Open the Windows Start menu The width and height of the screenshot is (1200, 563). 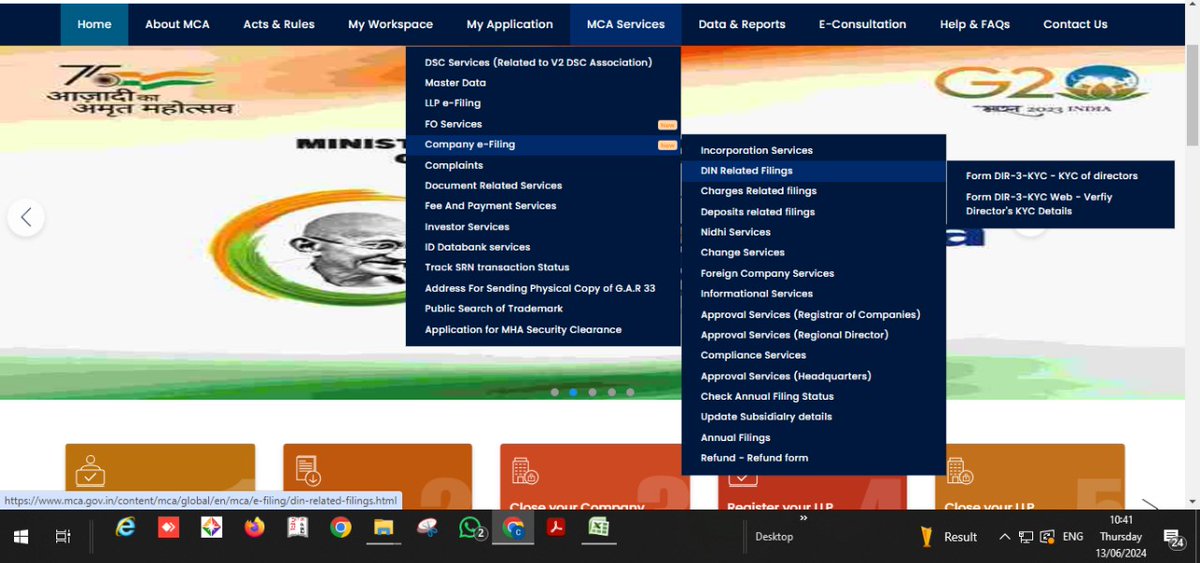(x=21, y=537)
